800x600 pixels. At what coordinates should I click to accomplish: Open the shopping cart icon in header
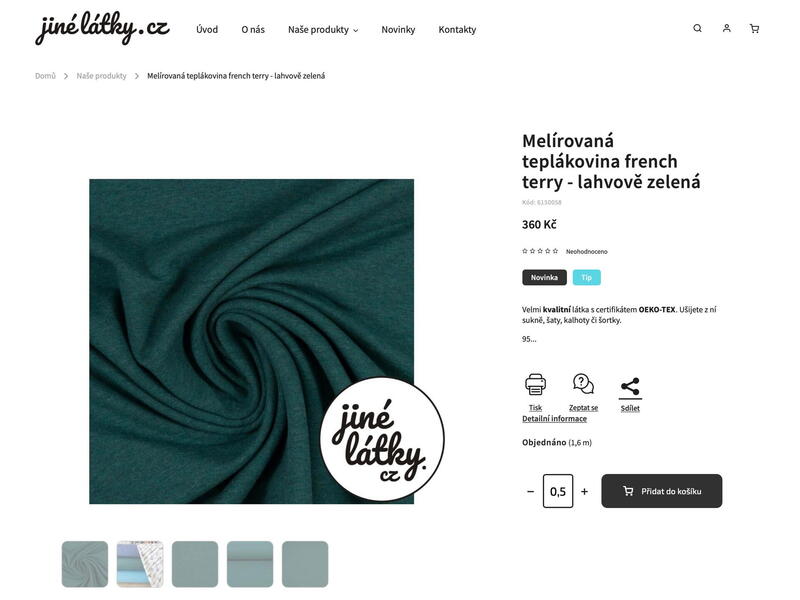[754, 29]
